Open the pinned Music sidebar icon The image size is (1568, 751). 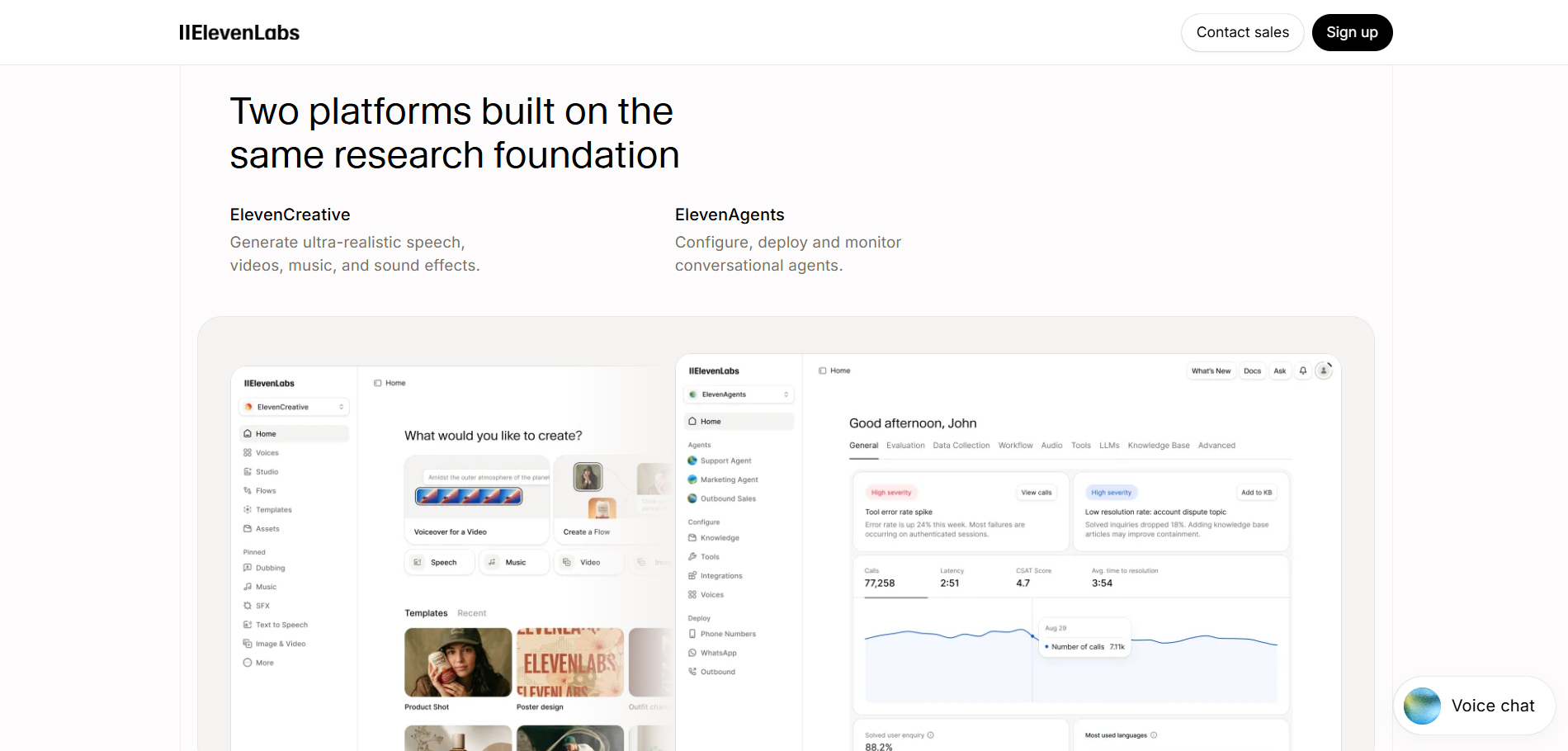click(x=248, y=587)
